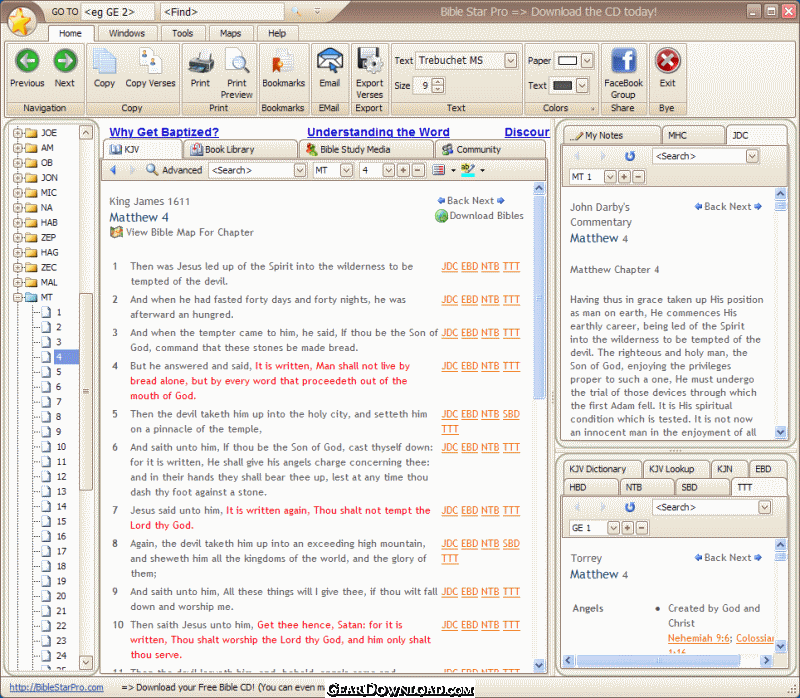Viewport: 800px width, 698px height.
Task: Click minus button beside GE 1 in TTT panel
Action: 642,528
